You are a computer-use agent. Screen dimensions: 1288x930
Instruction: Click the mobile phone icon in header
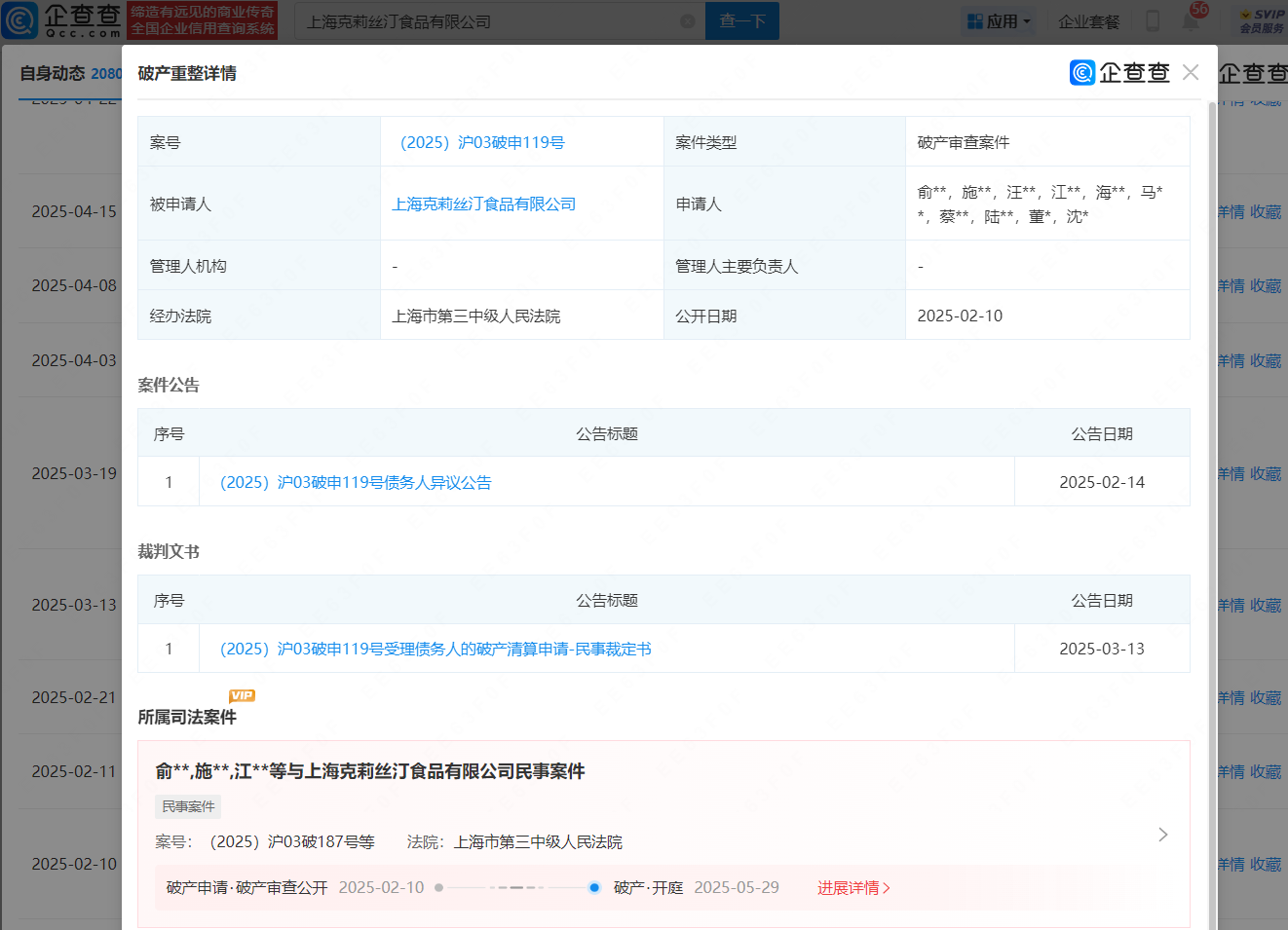1153,21
